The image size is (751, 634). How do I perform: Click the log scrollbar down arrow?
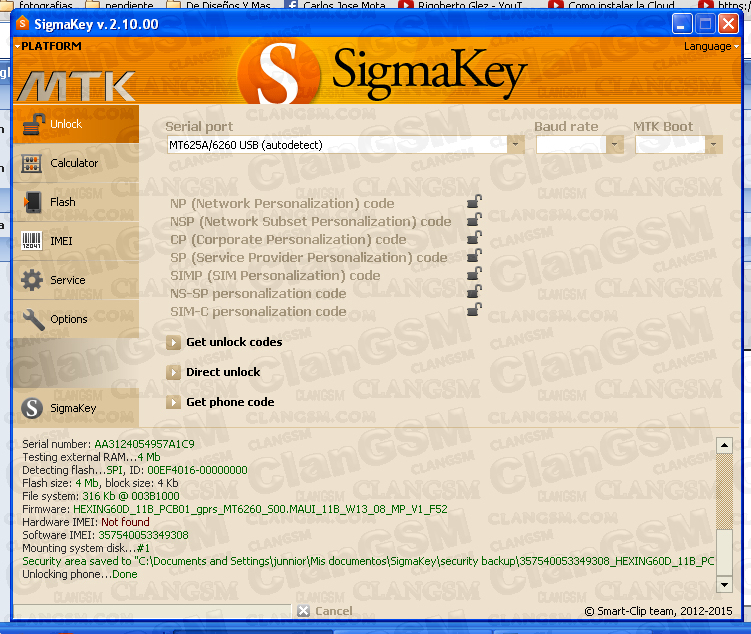click(x=724, y=584)
